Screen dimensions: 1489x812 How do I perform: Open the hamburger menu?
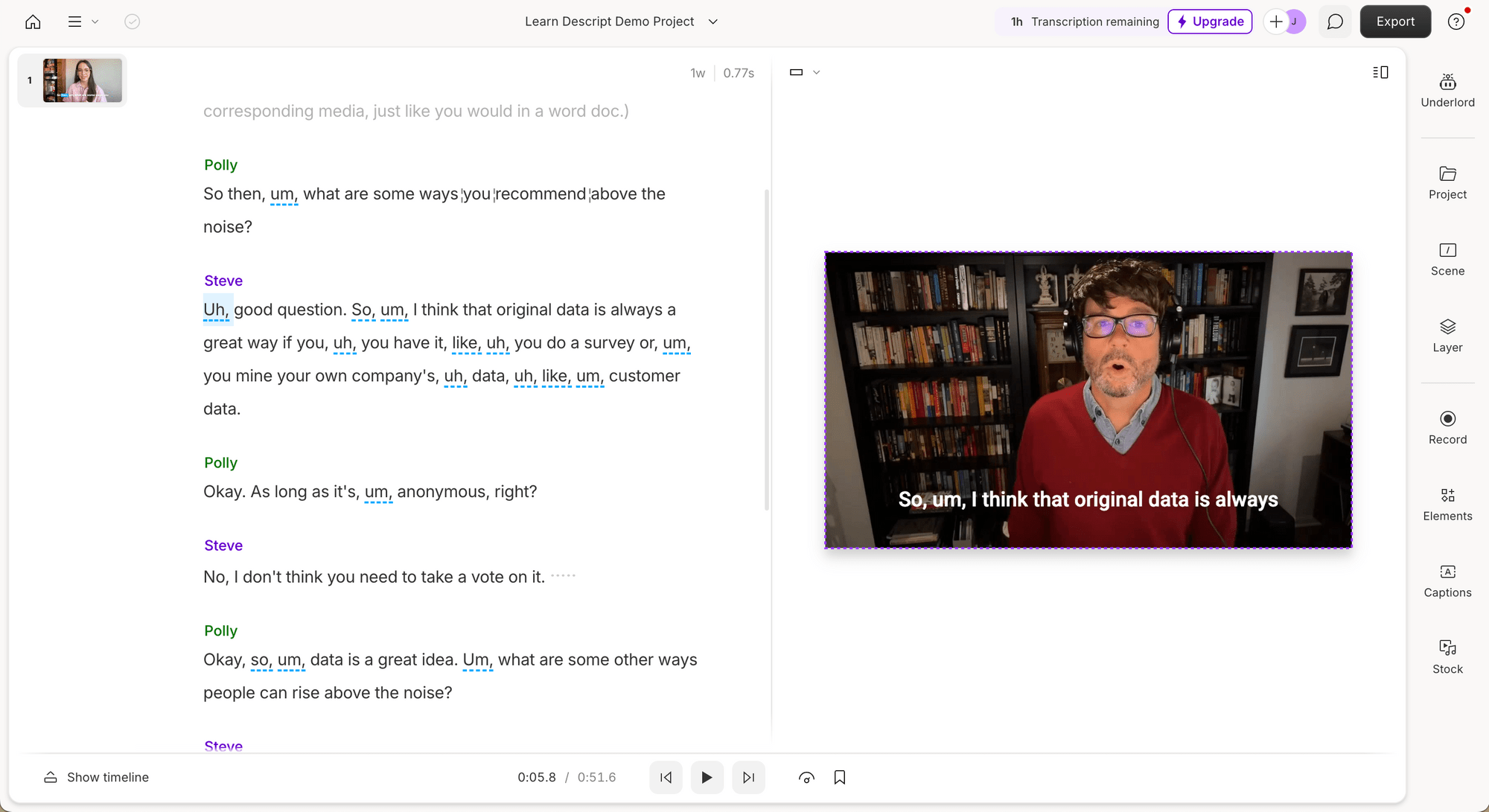coord(75,21)
